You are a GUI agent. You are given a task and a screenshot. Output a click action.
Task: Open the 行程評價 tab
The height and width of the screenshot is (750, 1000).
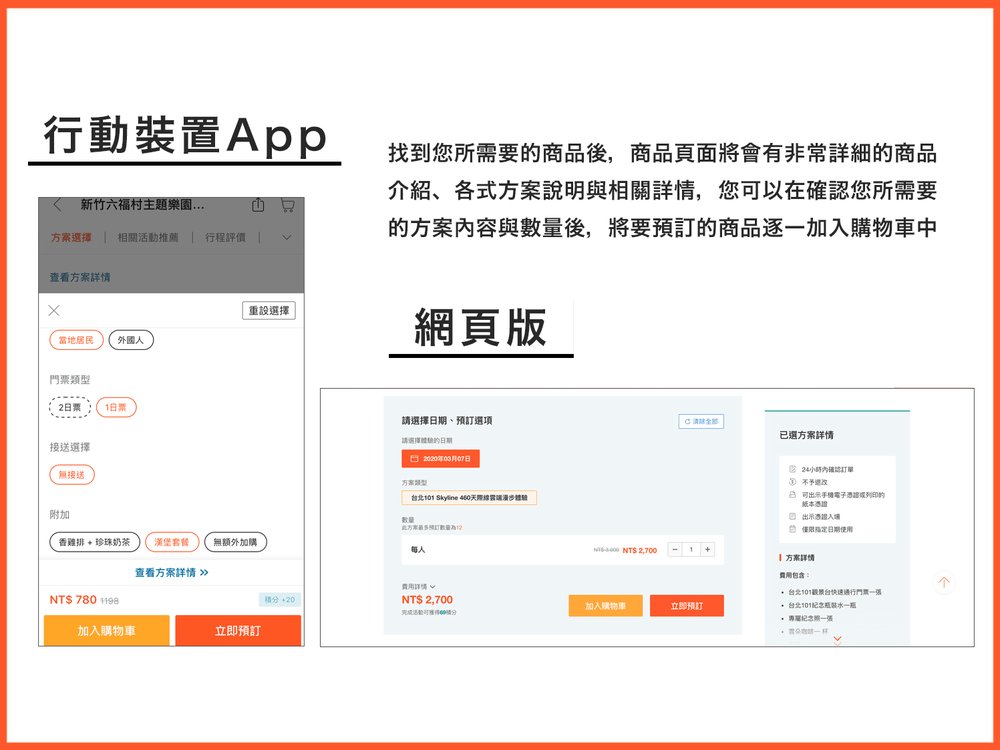[x=225, y=237]
